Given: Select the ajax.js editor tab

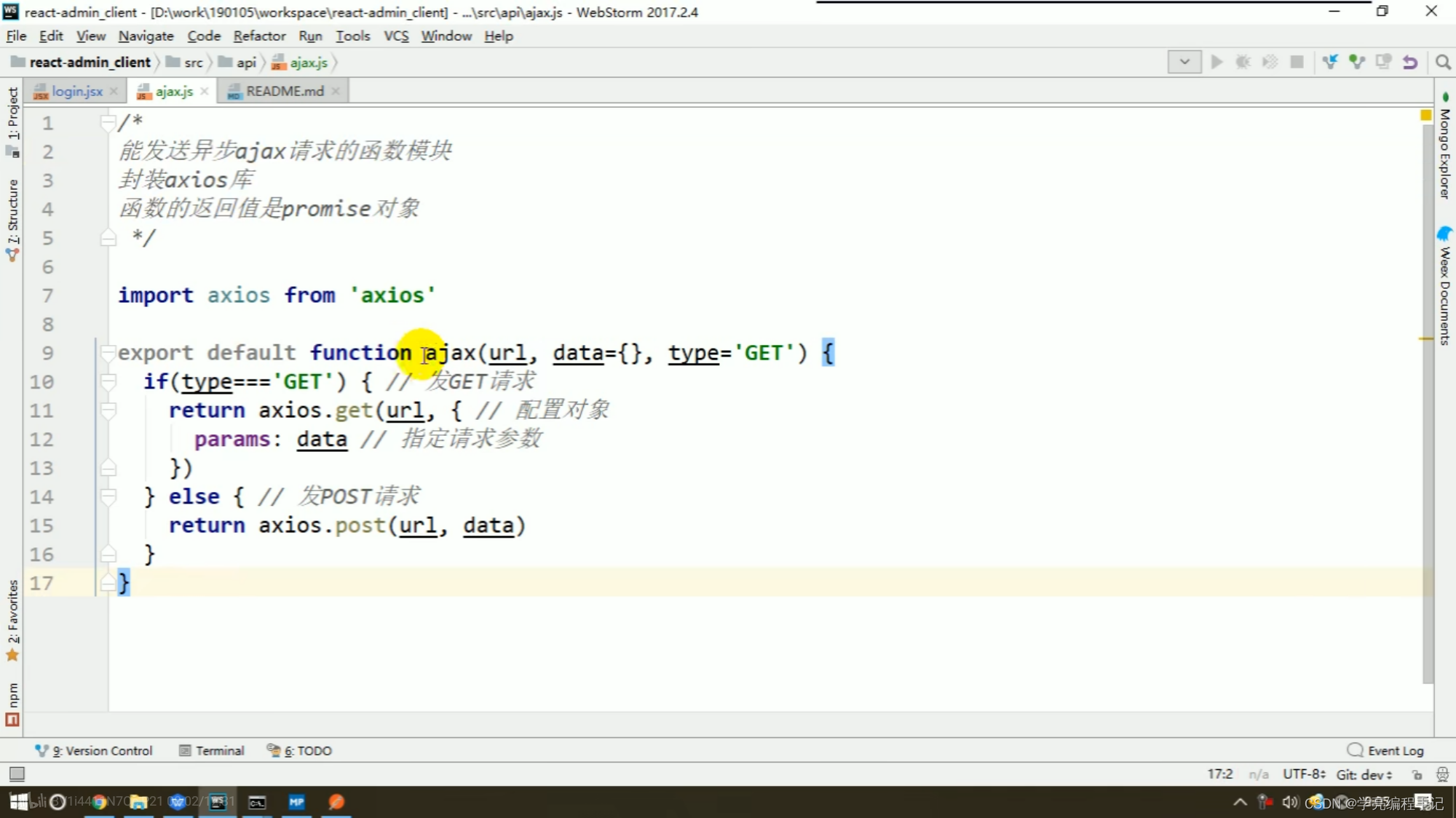Looking at the screenshot, I should tap(174, 91).
